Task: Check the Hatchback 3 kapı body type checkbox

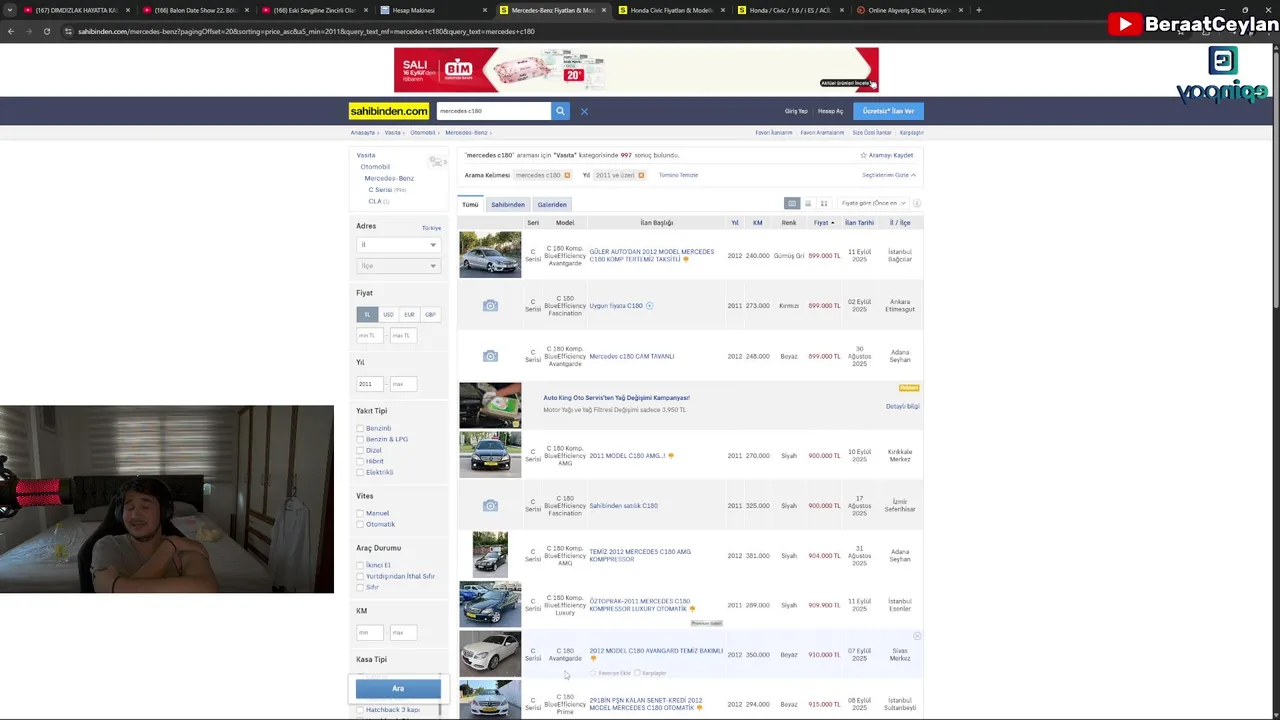Action: coord(360,710)
